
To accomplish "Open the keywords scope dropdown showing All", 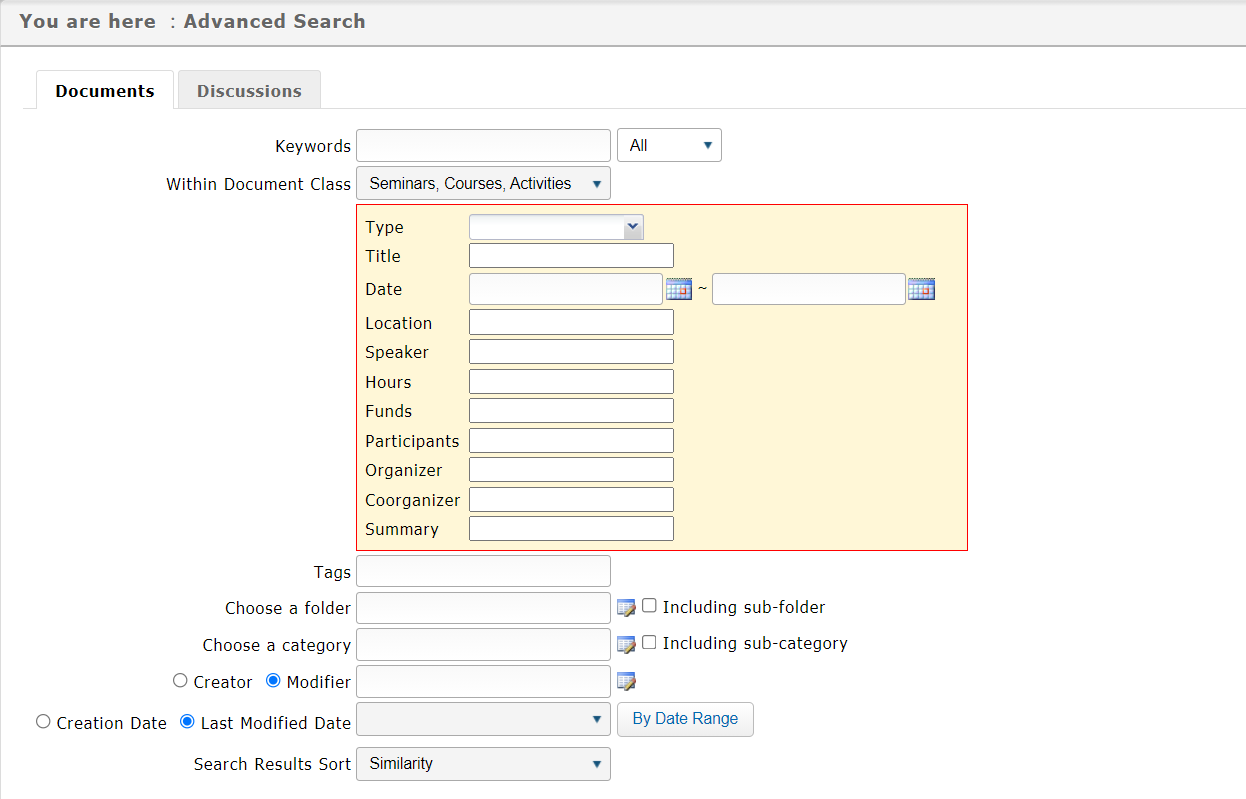I will [x=669, y=146].
